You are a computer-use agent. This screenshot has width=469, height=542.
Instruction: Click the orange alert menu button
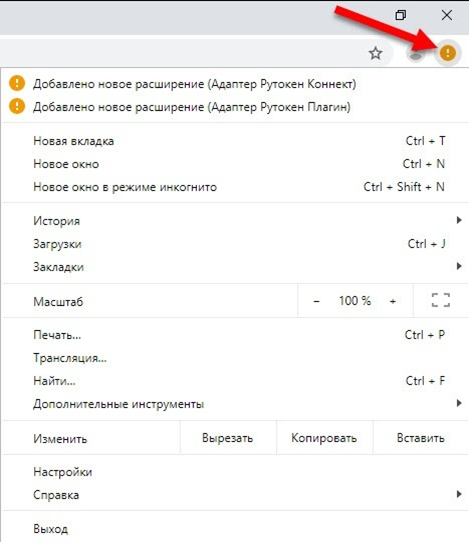tap(448, 53)
